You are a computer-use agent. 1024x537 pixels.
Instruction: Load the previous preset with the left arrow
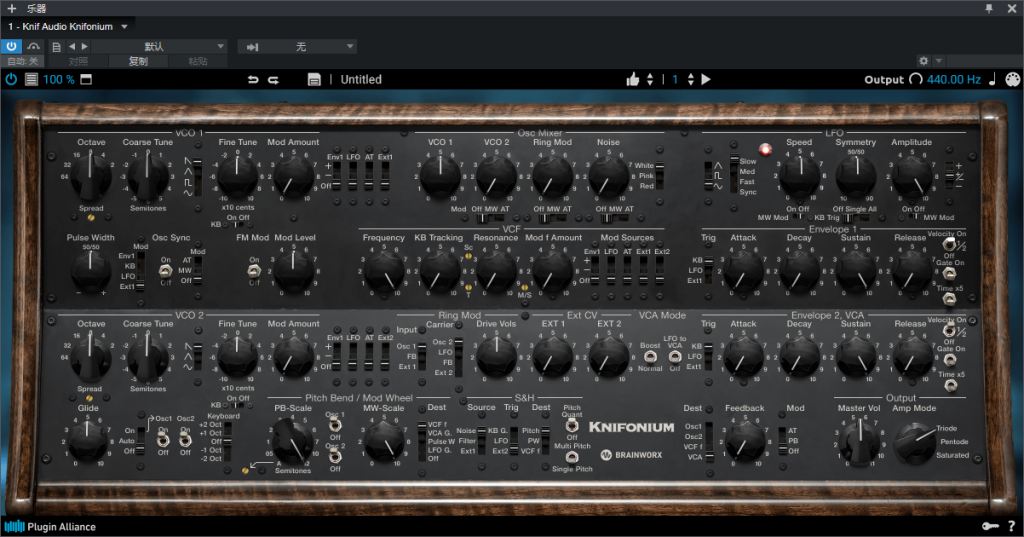pyautogui.click(x=72, y=46)
